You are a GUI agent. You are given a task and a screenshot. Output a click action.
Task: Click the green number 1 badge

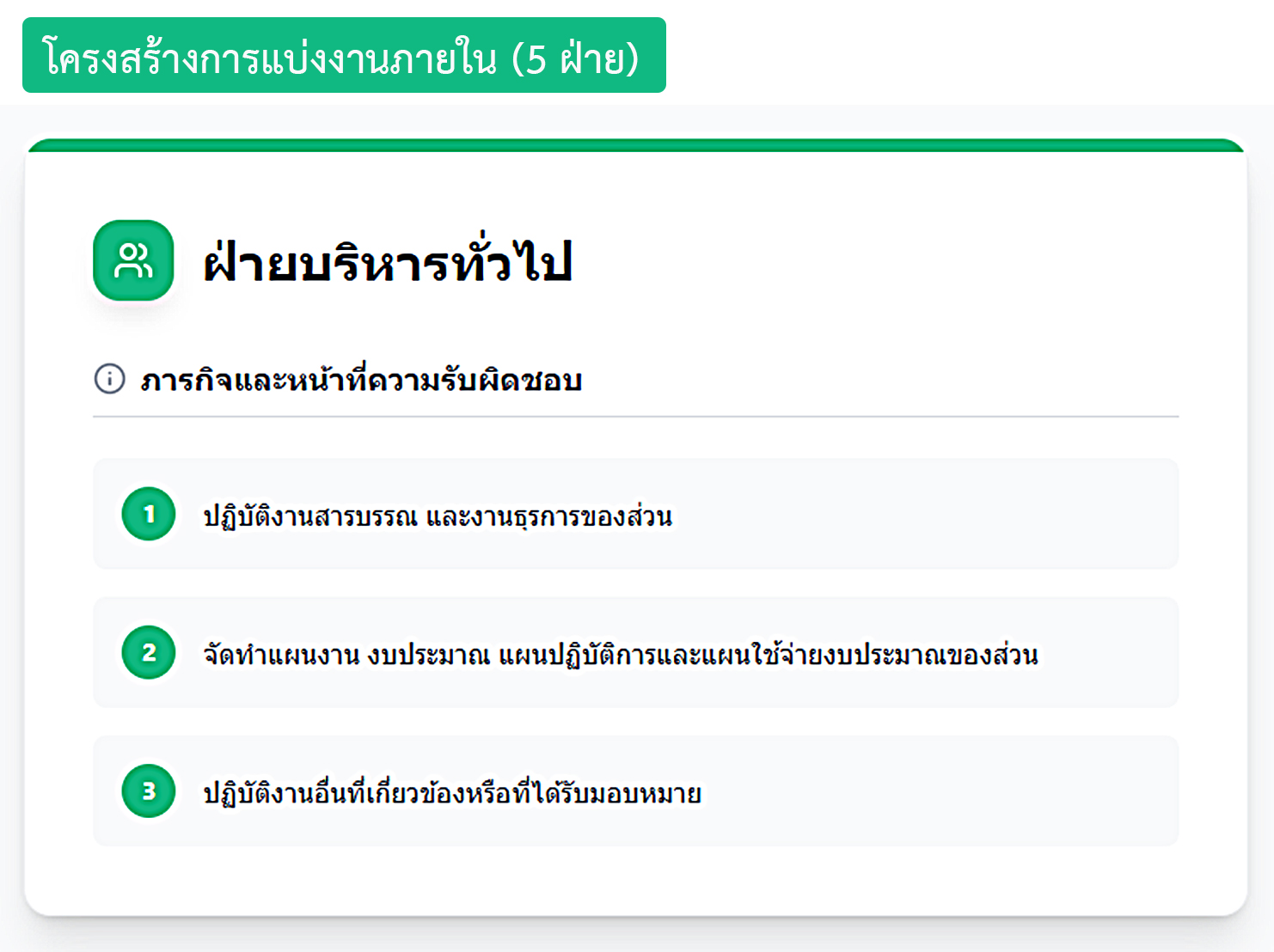tap(149, 514)
